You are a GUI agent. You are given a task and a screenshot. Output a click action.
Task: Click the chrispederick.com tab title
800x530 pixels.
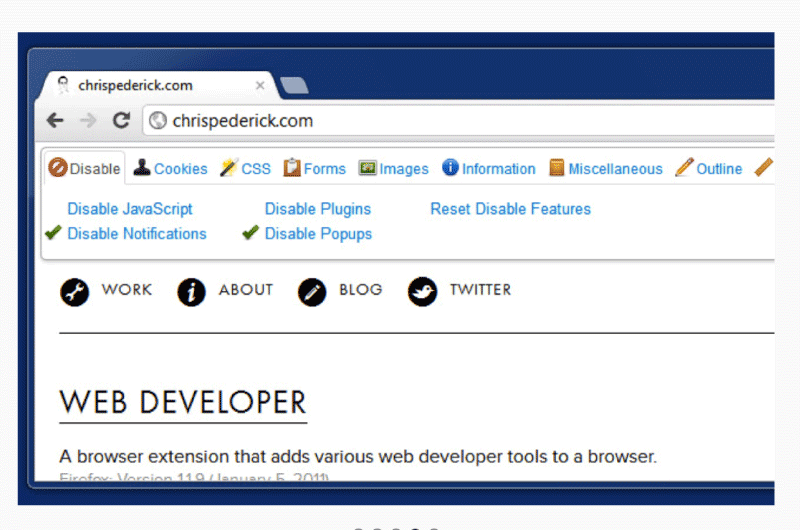135,85
